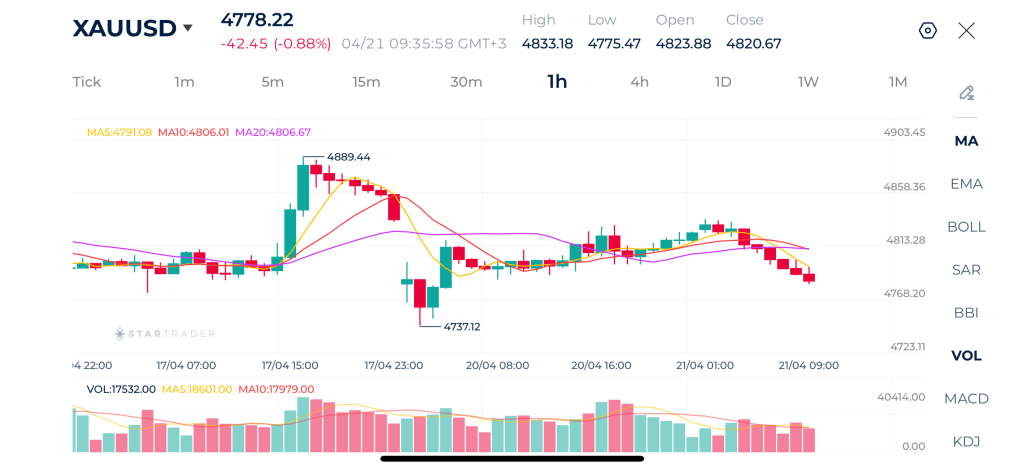This screenshot has width=1024, height=471.
Task: Show the MACD sub-chart indicator
Action: tap(966, 399)
